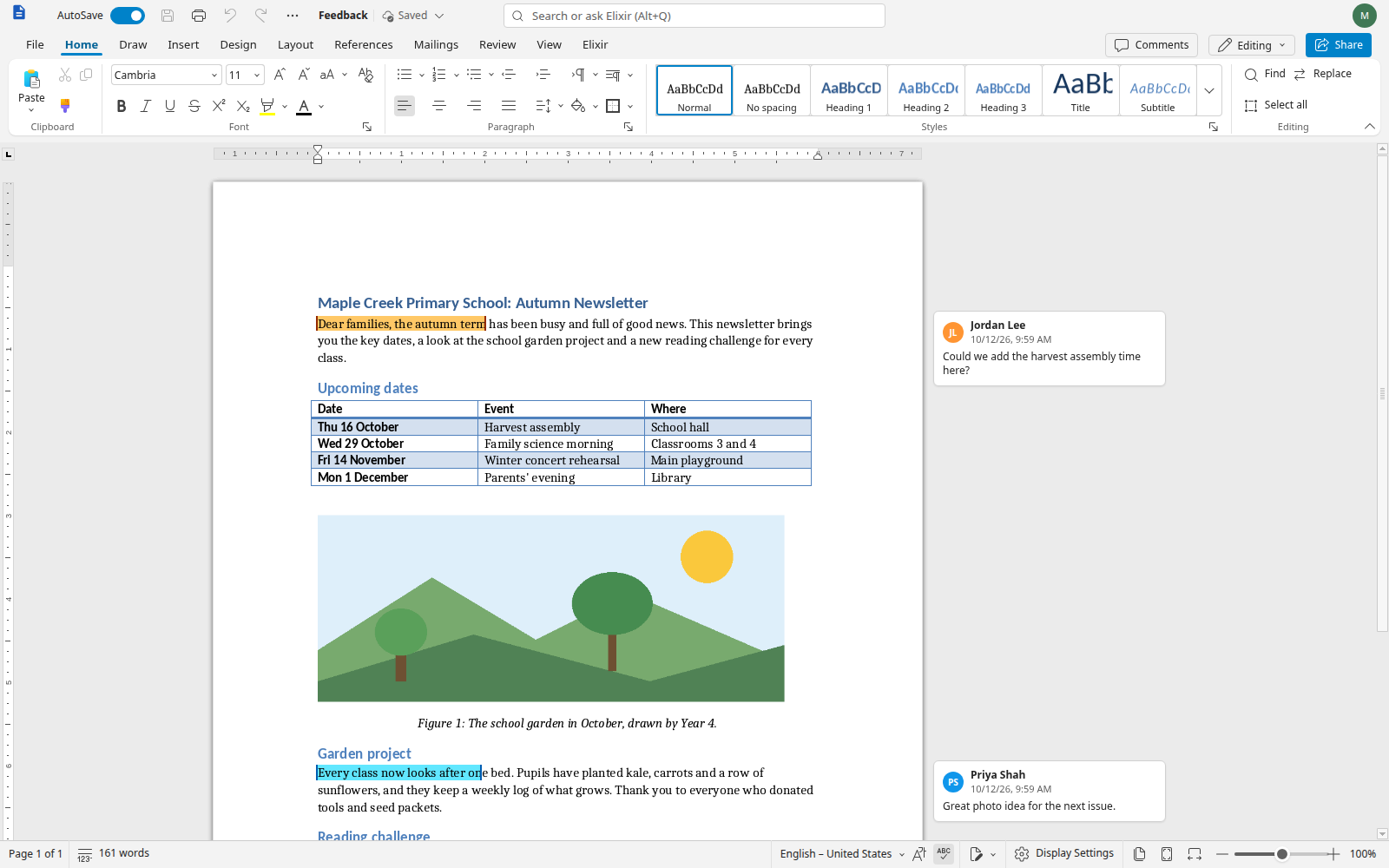The image size is (1389, 868).
Task: Click the Format Painter brush icon
Action: coord(65,105)
